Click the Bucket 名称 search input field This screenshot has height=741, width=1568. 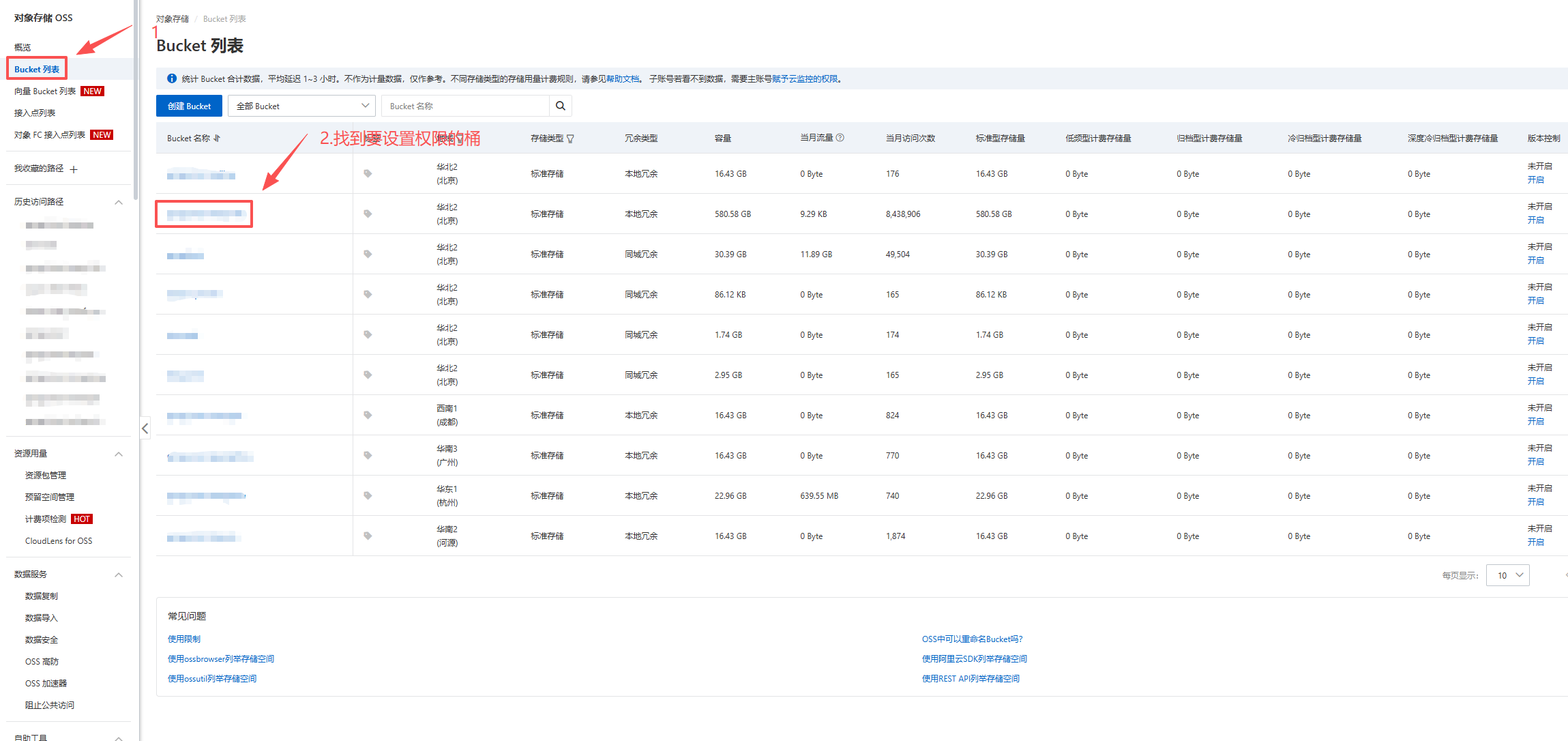coord(465,106)
